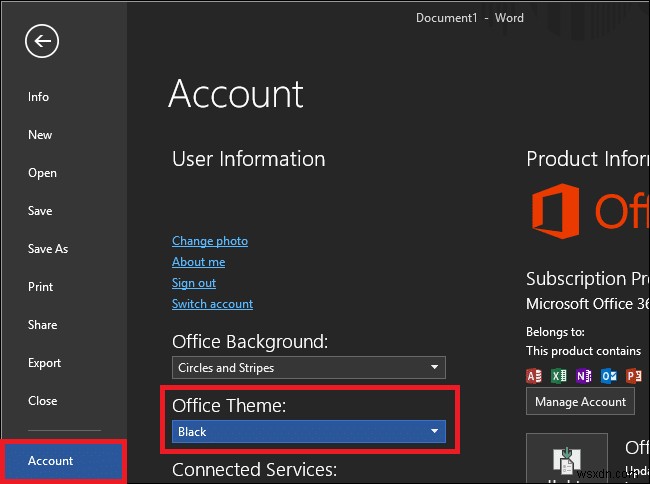Open the Office Theme Black dropdown

[309, 431]
